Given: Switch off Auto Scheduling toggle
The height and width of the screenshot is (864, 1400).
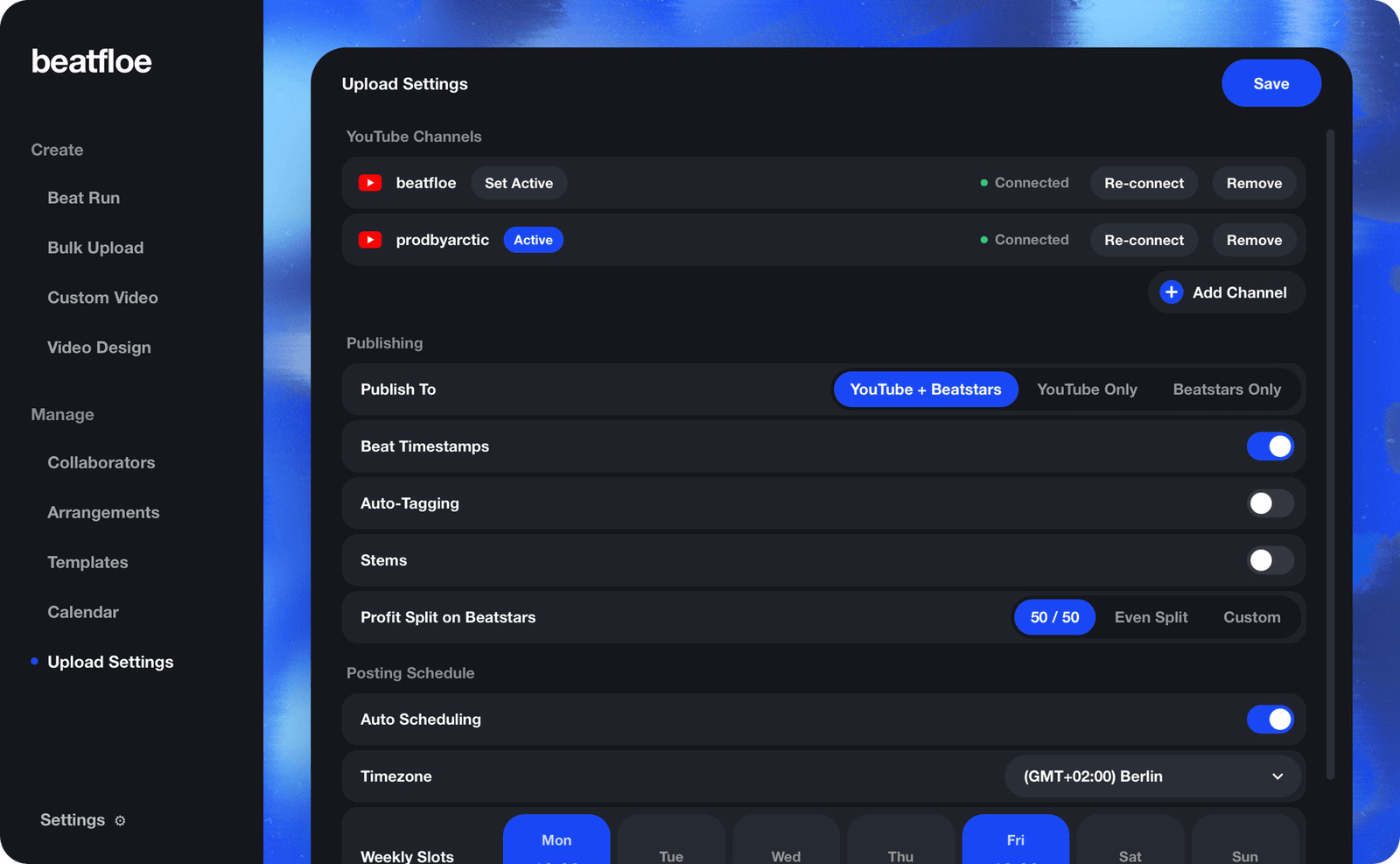Looking at the screenshot, I should pyautogui.click(x=1270, y=720).
